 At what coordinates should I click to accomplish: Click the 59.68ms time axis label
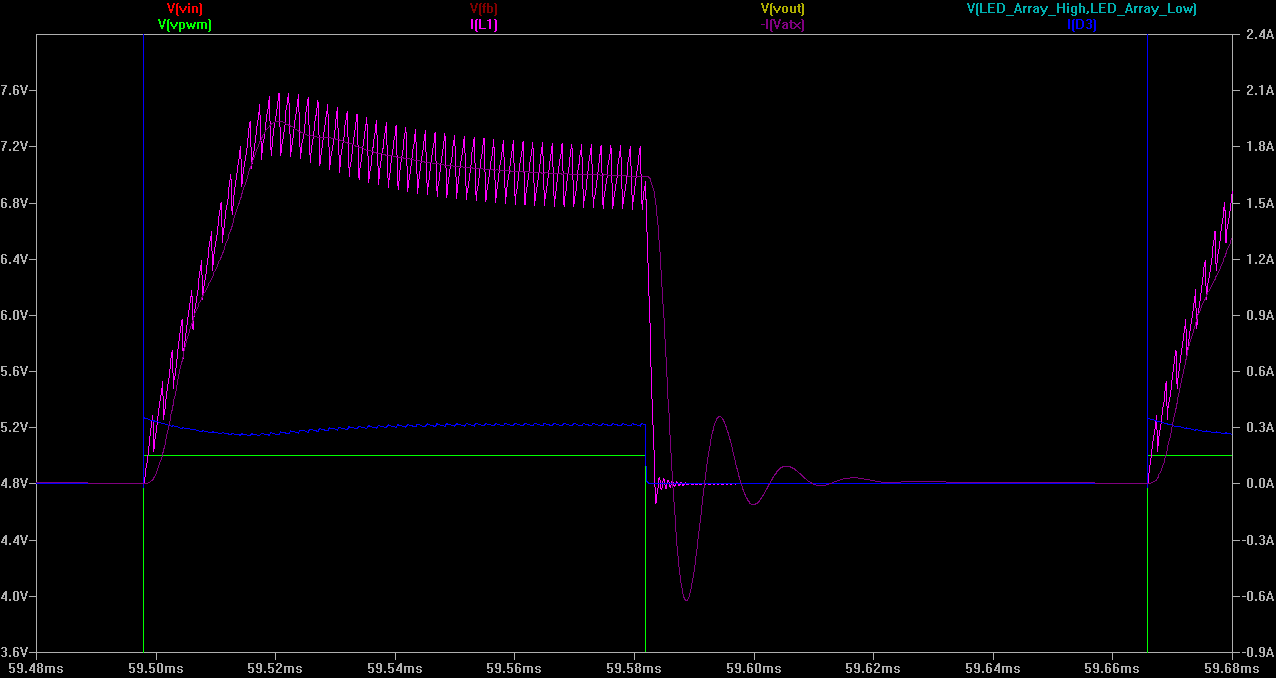1231,668
